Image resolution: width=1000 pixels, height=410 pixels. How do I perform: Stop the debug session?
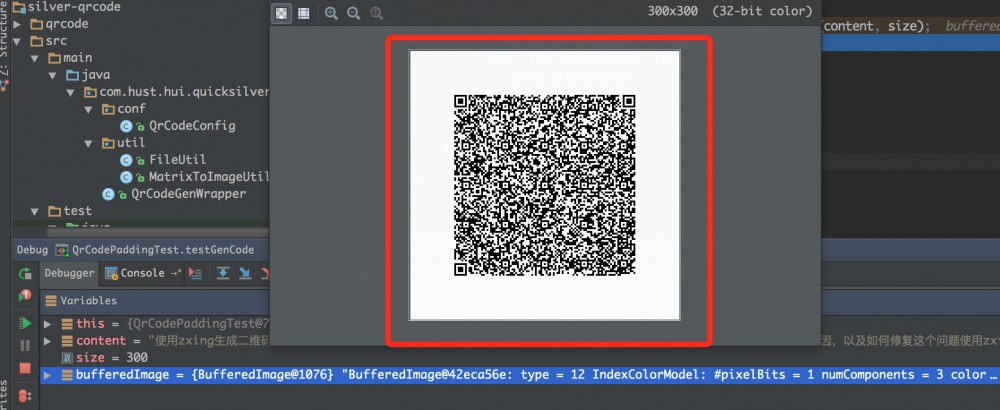click(x=26, y=368)
